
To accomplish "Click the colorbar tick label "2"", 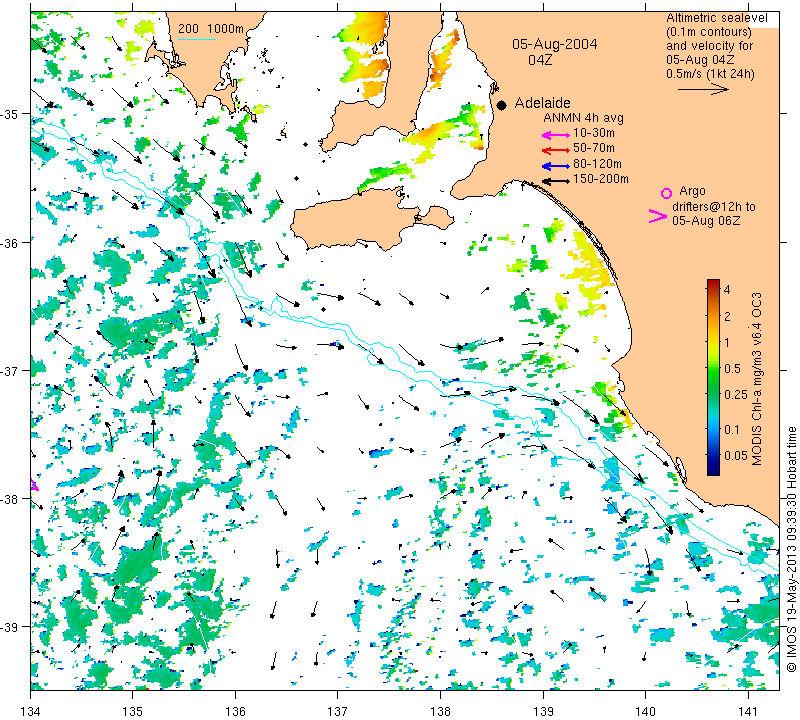I will (727, 316).
